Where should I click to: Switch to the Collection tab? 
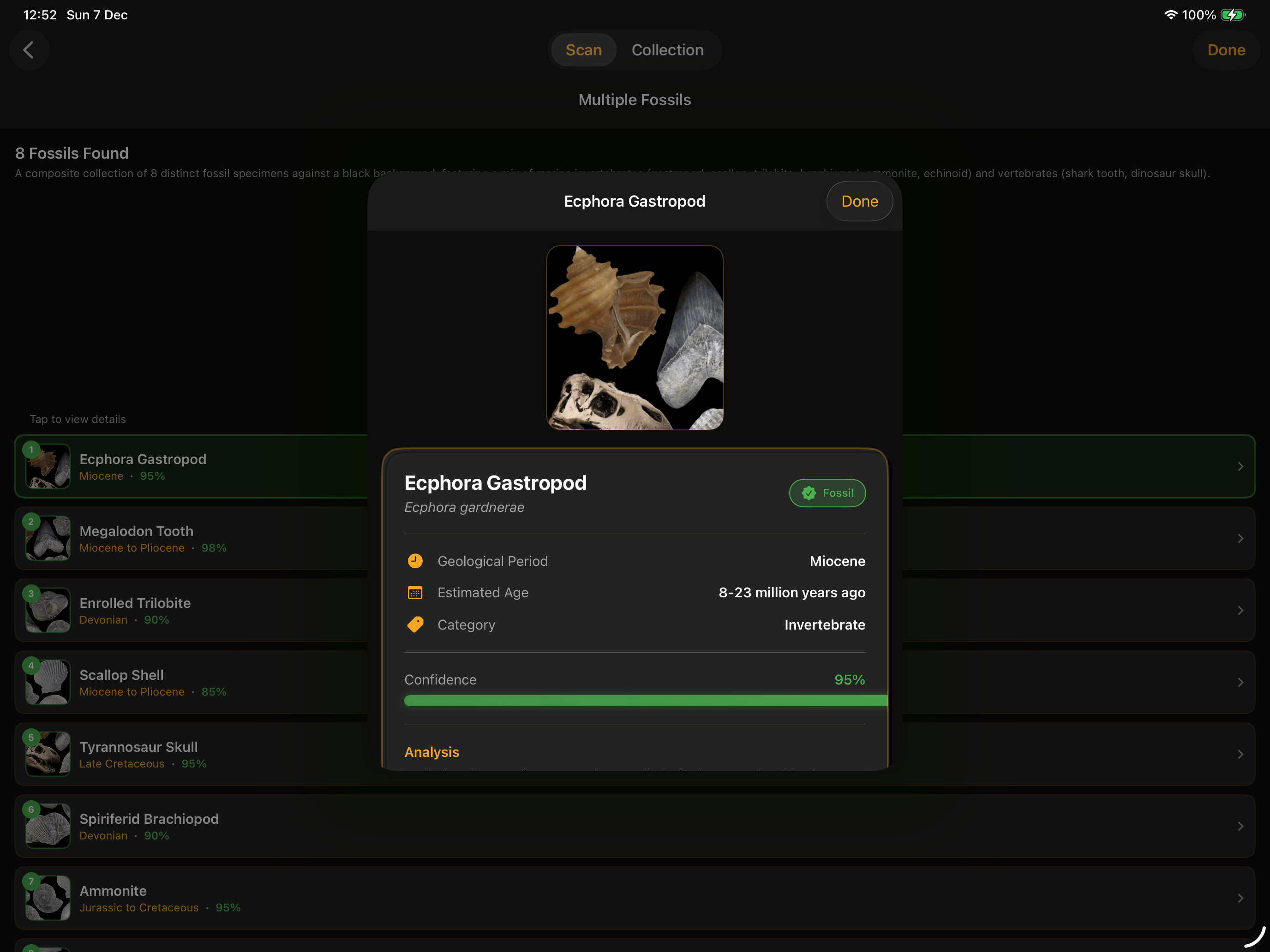pyautogui.click(x=667, y=50)
